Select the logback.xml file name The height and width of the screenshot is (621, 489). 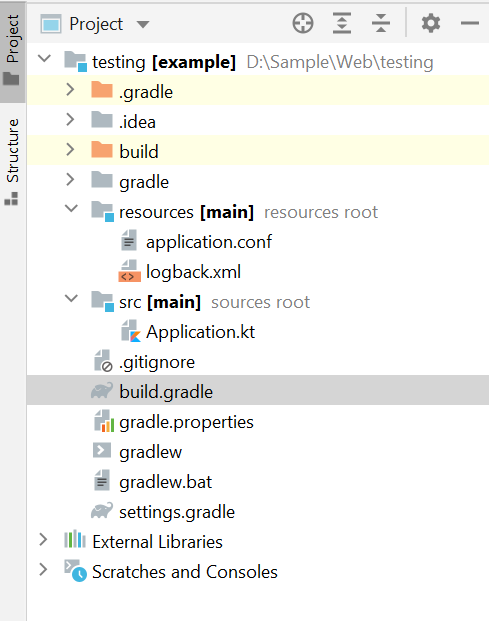(x=193, y=272)
